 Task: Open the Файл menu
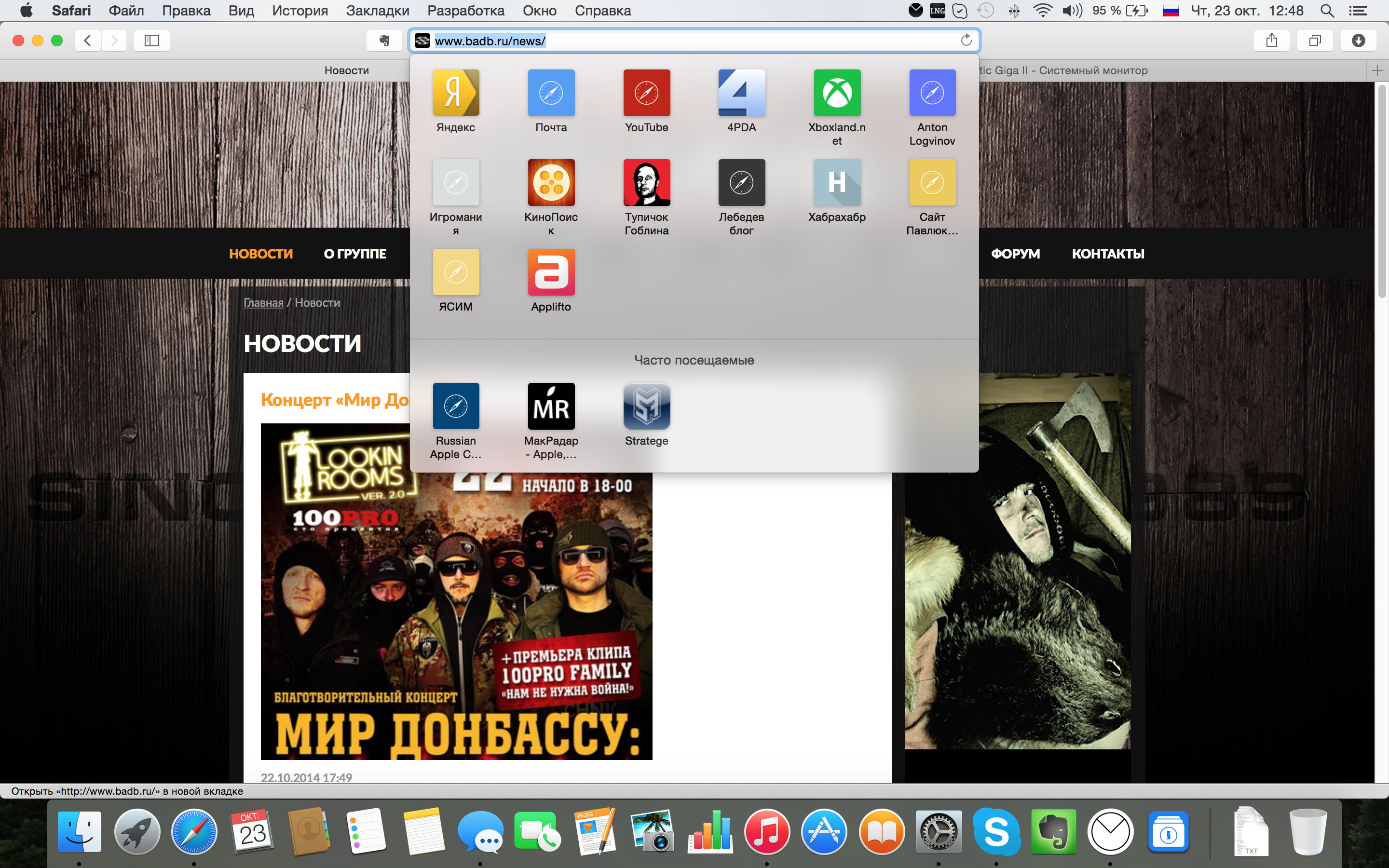point(126,10)
